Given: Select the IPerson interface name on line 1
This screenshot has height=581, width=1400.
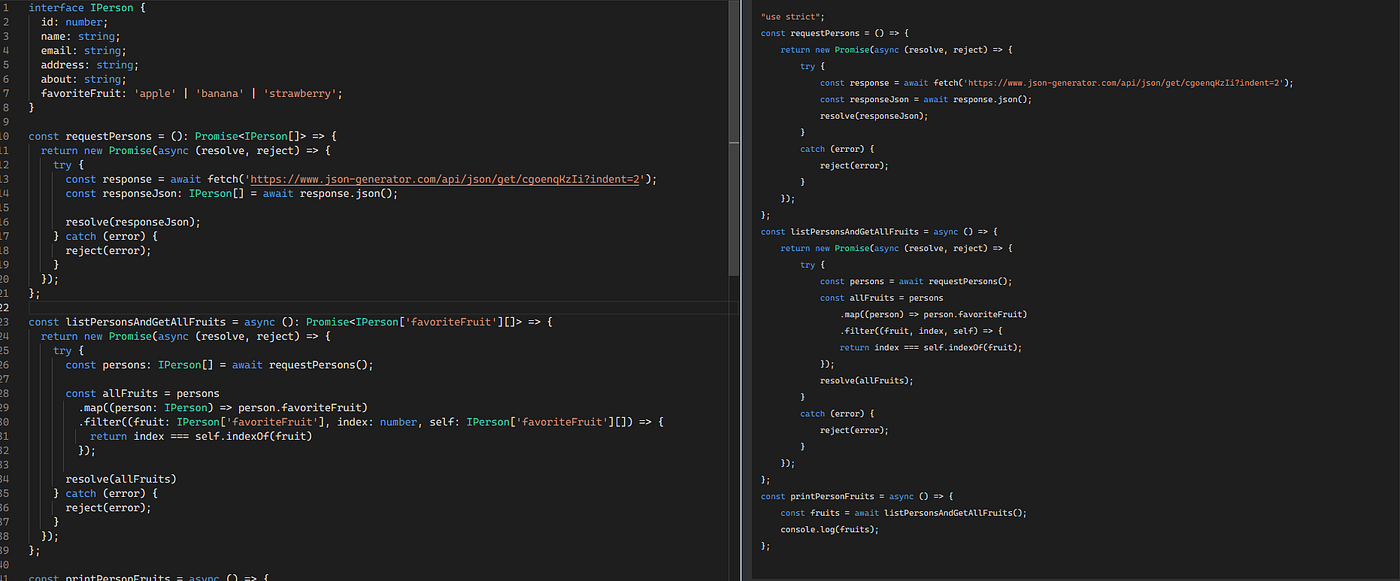Looking at the screenshot, I should [x=111, y=7].
